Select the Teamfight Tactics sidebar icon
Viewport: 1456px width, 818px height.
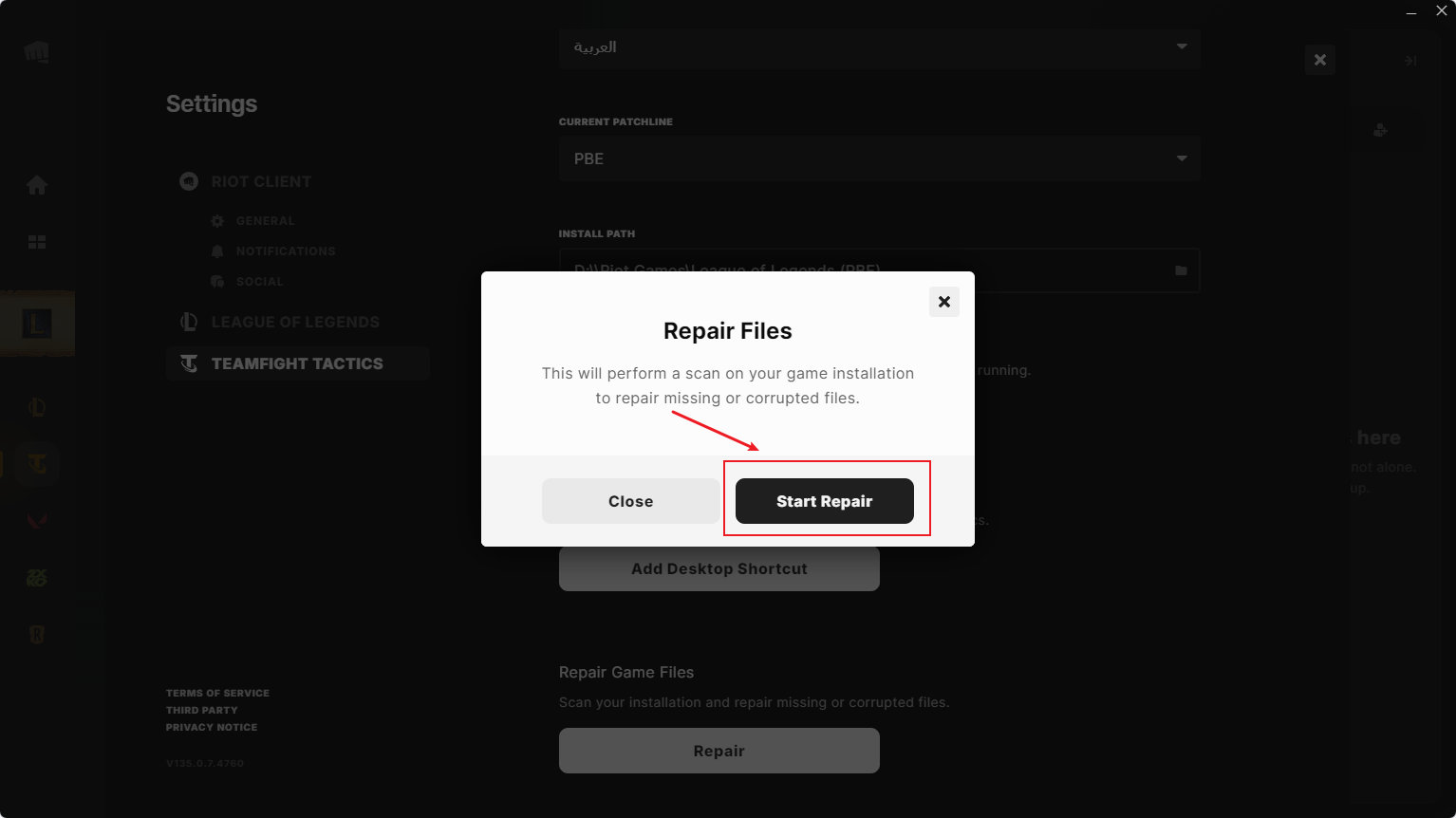(x=37, y=464)
